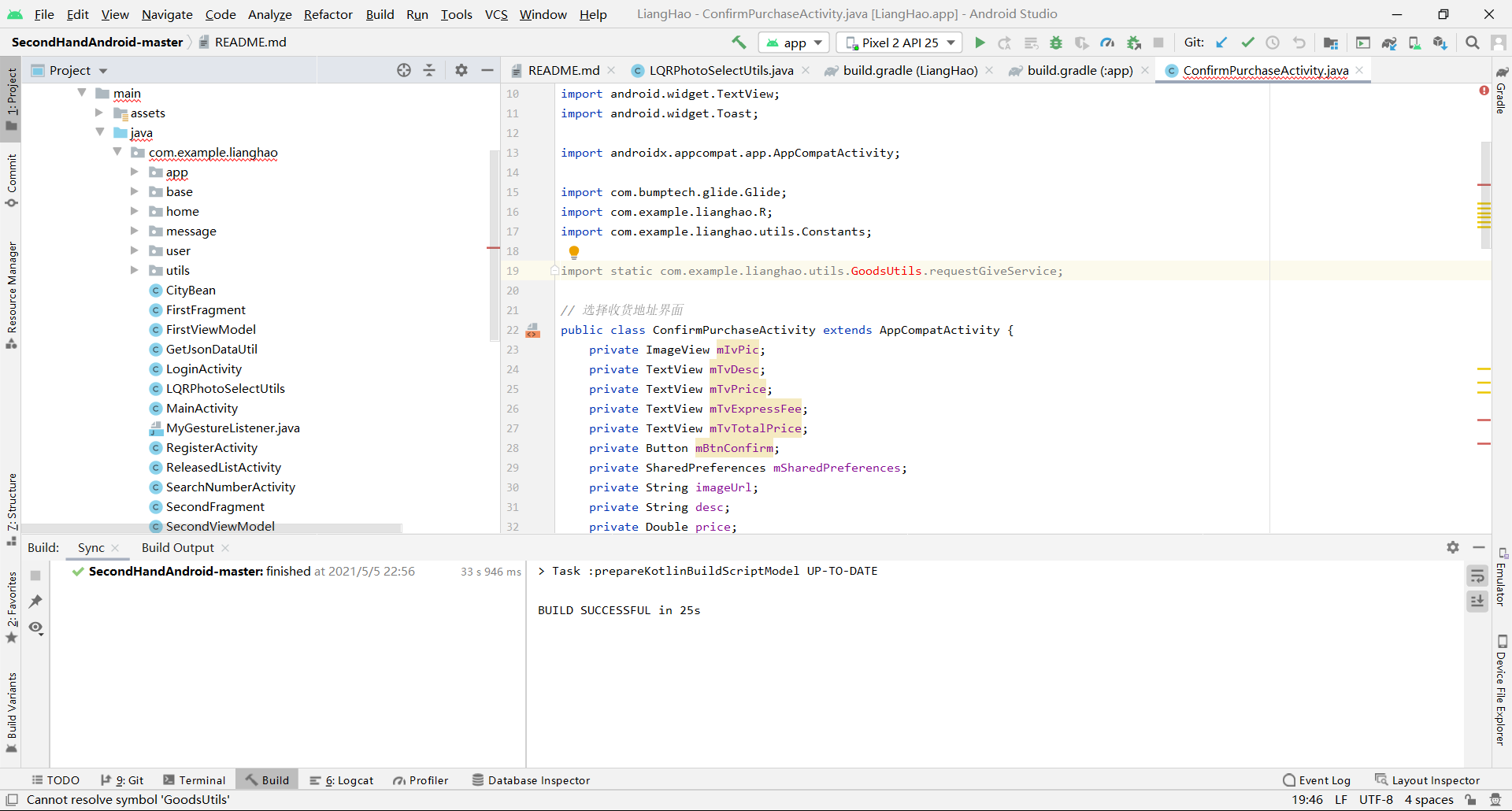Click UTF-8 encoding in status bar
The image size is (1512, 811).
pyautogui.click(x=1376, y=800)
